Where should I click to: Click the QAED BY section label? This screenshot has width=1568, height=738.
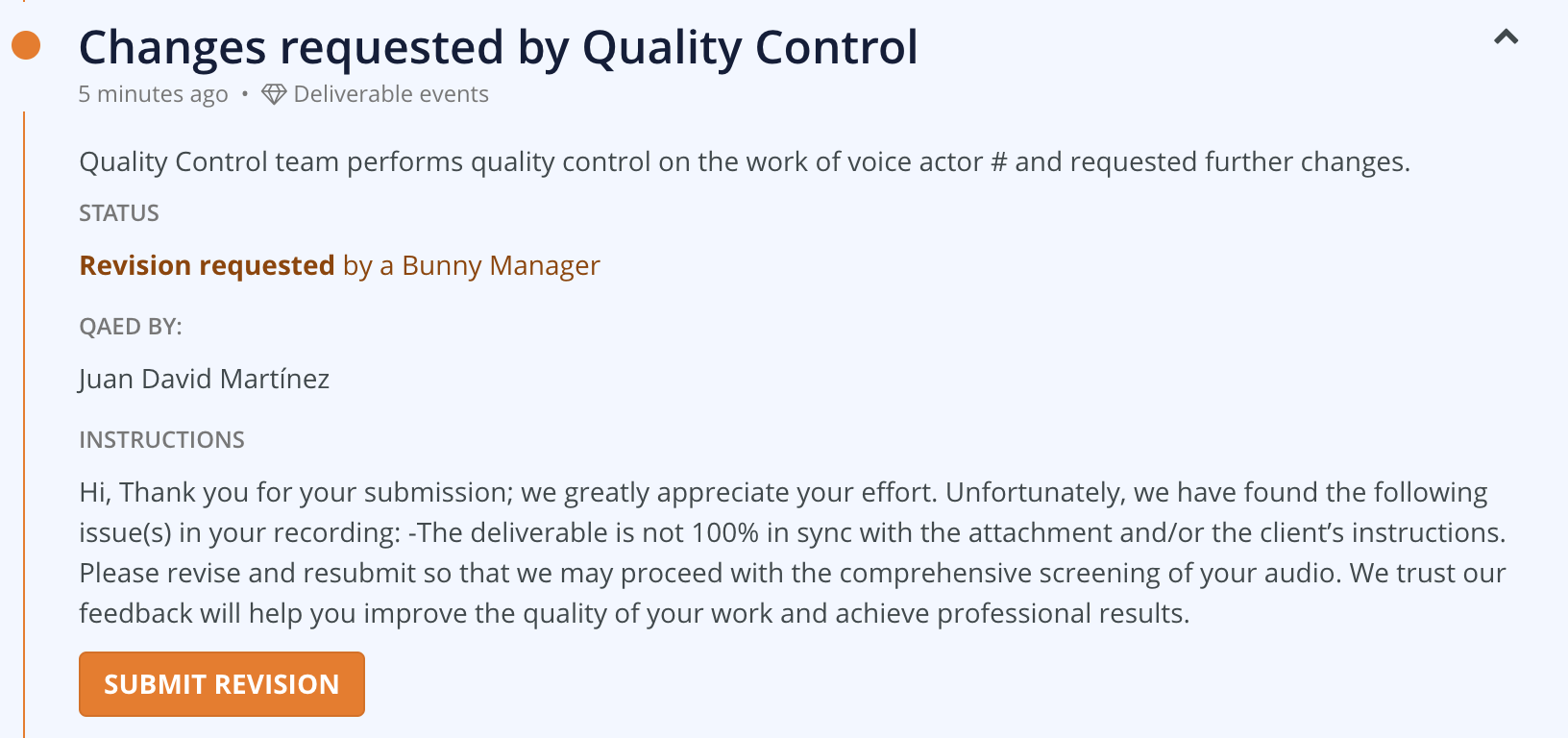click(x=131, y=327)
